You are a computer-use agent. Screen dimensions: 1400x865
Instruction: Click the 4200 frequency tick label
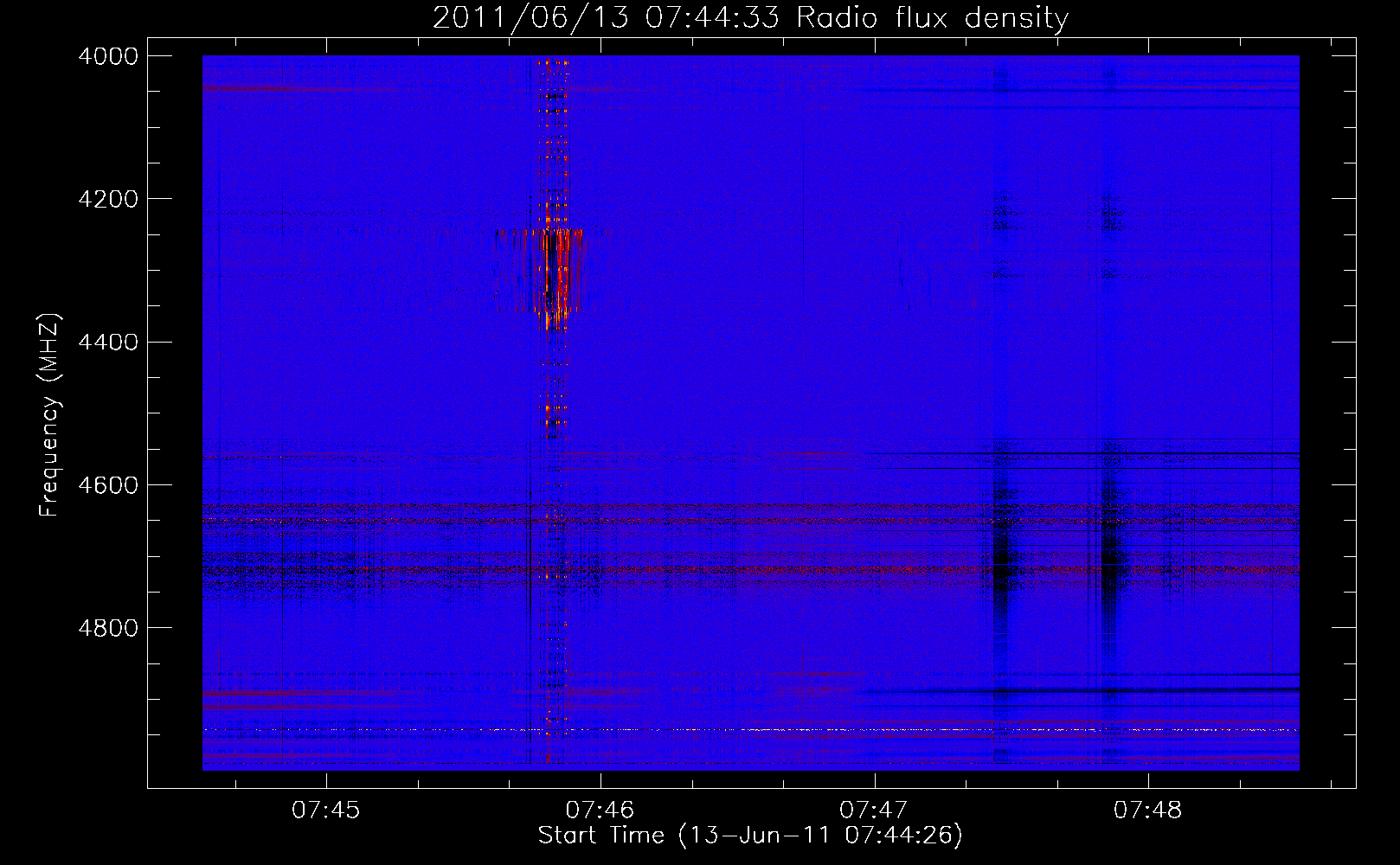coord(108,199)
